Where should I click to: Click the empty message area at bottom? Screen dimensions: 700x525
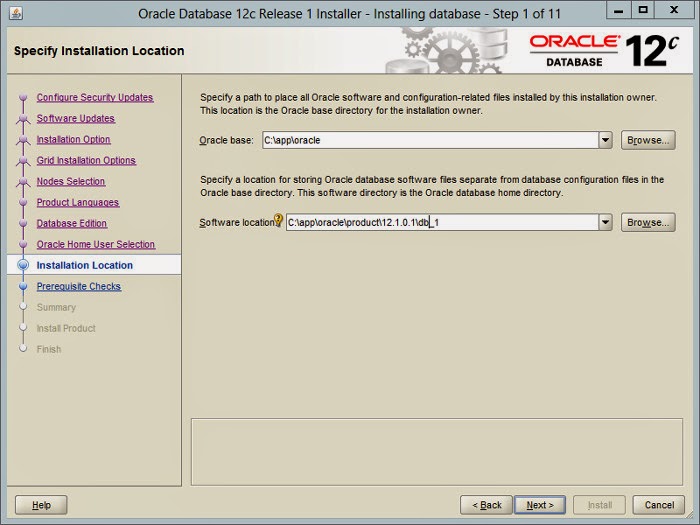click(x=437, y=452)
